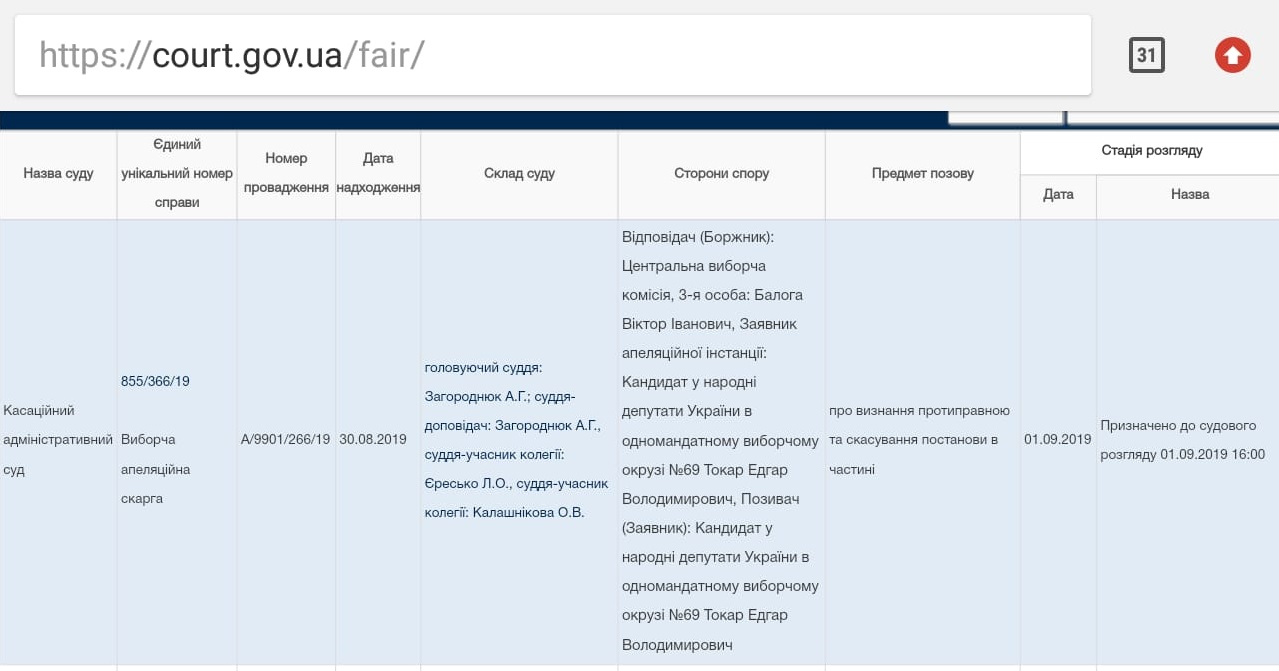Viewport: 1279px width, 671px height.
Task: Click the receipt date 30.08.2019
Action: pos(373,440)
